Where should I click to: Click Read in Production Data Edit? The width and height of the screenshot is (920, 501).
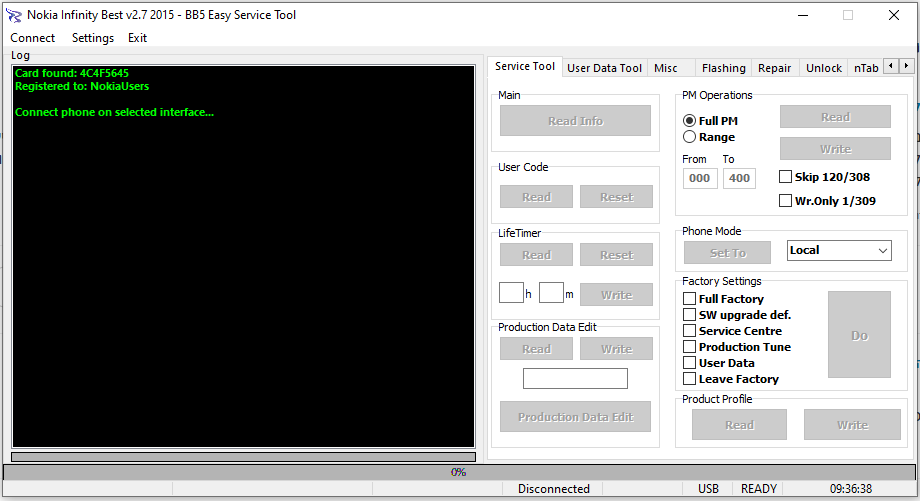[x=536, y=349]
